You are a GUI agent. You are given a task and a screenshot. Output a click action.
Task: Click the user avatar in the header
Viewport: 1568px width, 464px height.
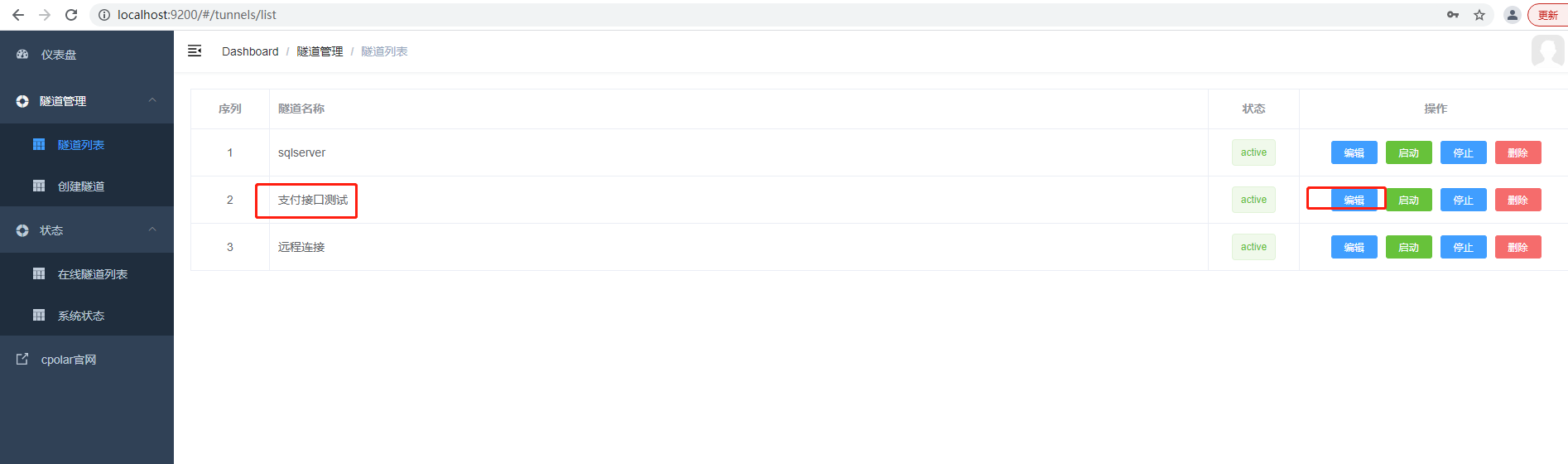[x=1547, y=51]
